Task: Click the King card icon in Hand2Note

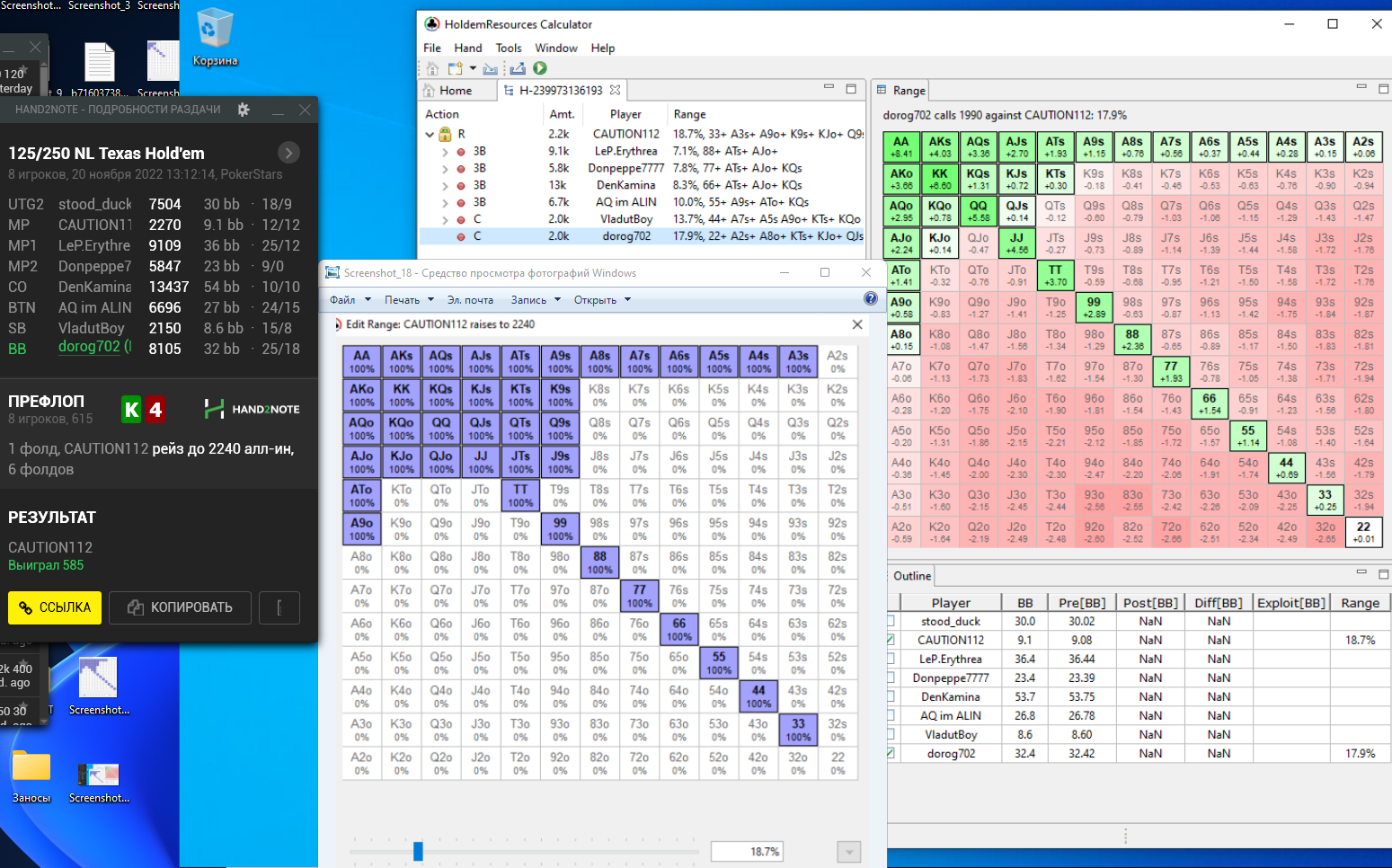Action: (x=131, y=410)
